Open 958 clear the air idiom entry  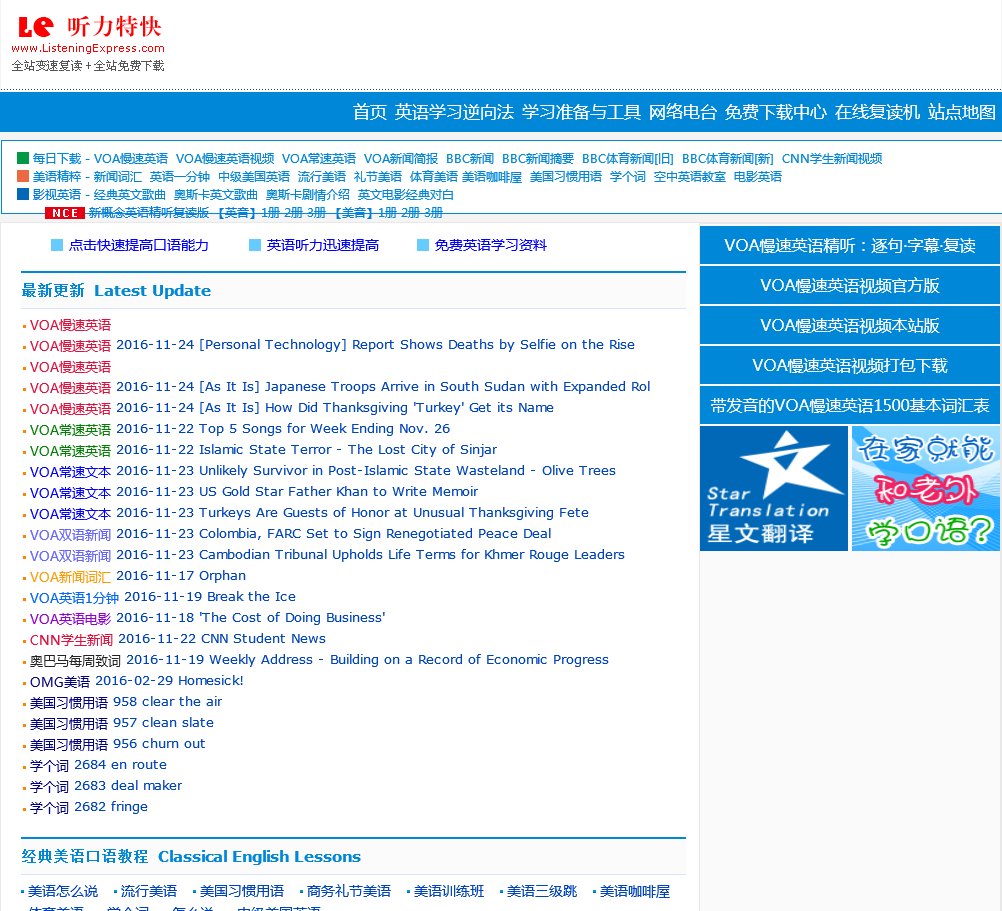point(167,702)
